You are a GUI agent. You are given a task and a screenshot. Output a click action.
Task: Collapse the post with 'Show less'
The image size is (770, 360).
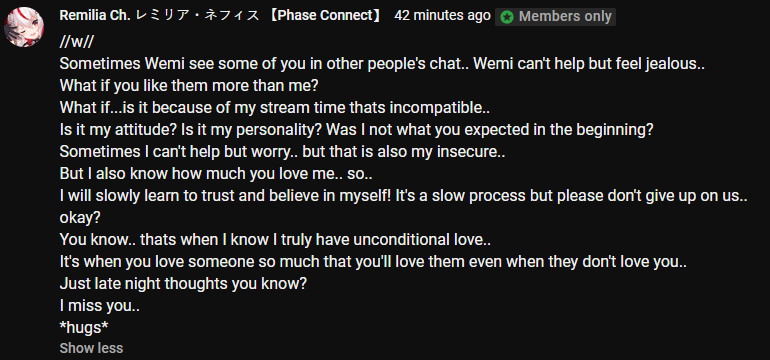pyautogui.click(x=91, y=348)
